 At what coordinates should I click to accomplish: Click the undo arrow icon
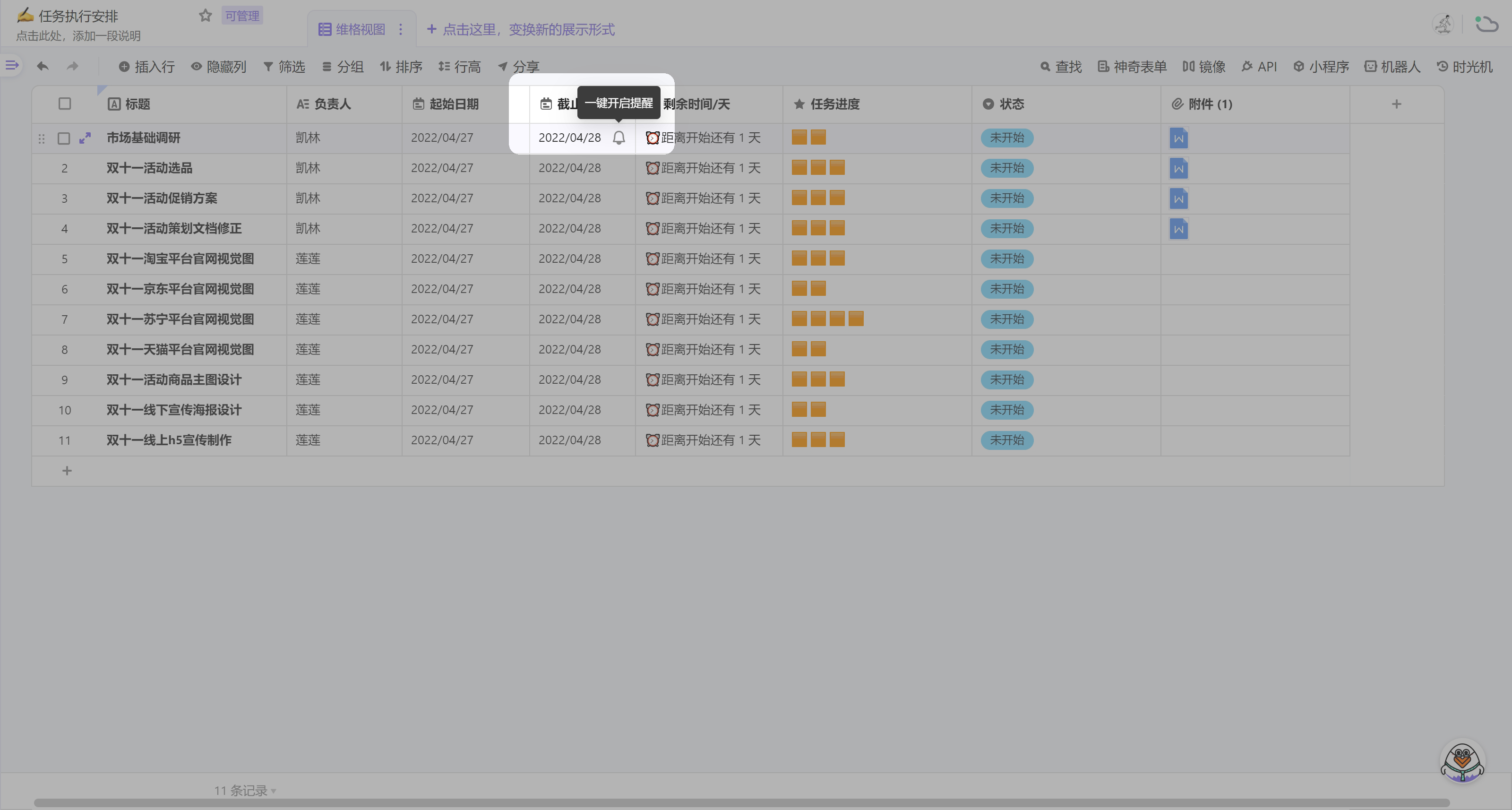42,66
